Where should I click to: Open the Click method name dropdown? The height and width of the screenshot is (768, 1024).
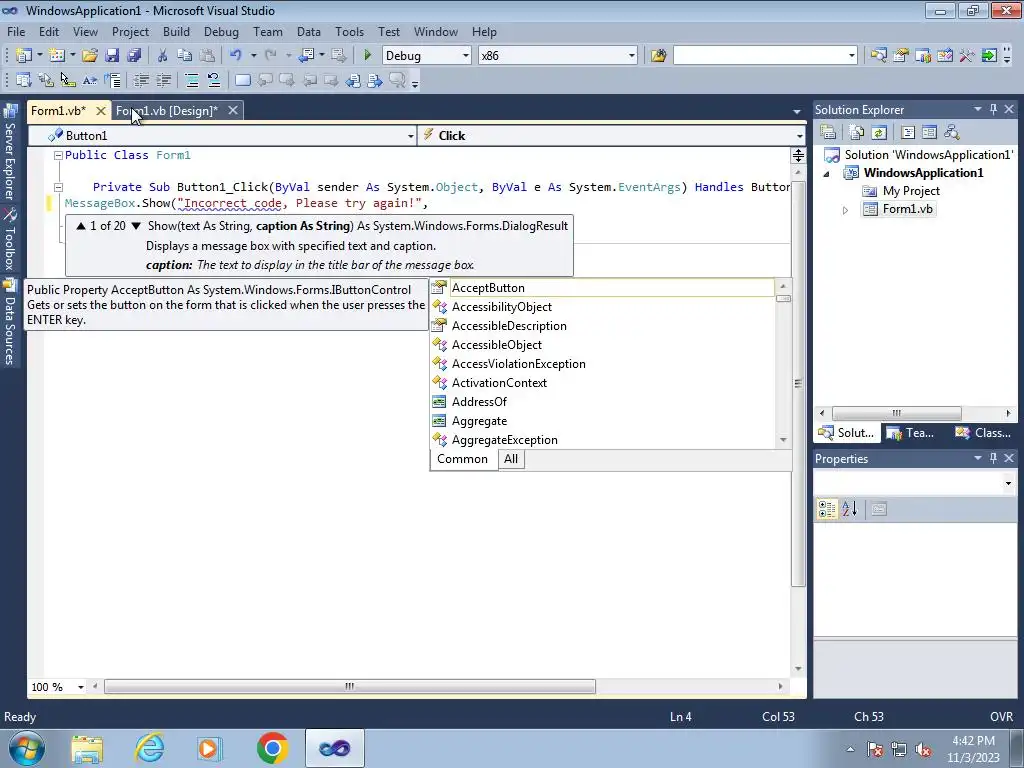click(x=799, y=136)
